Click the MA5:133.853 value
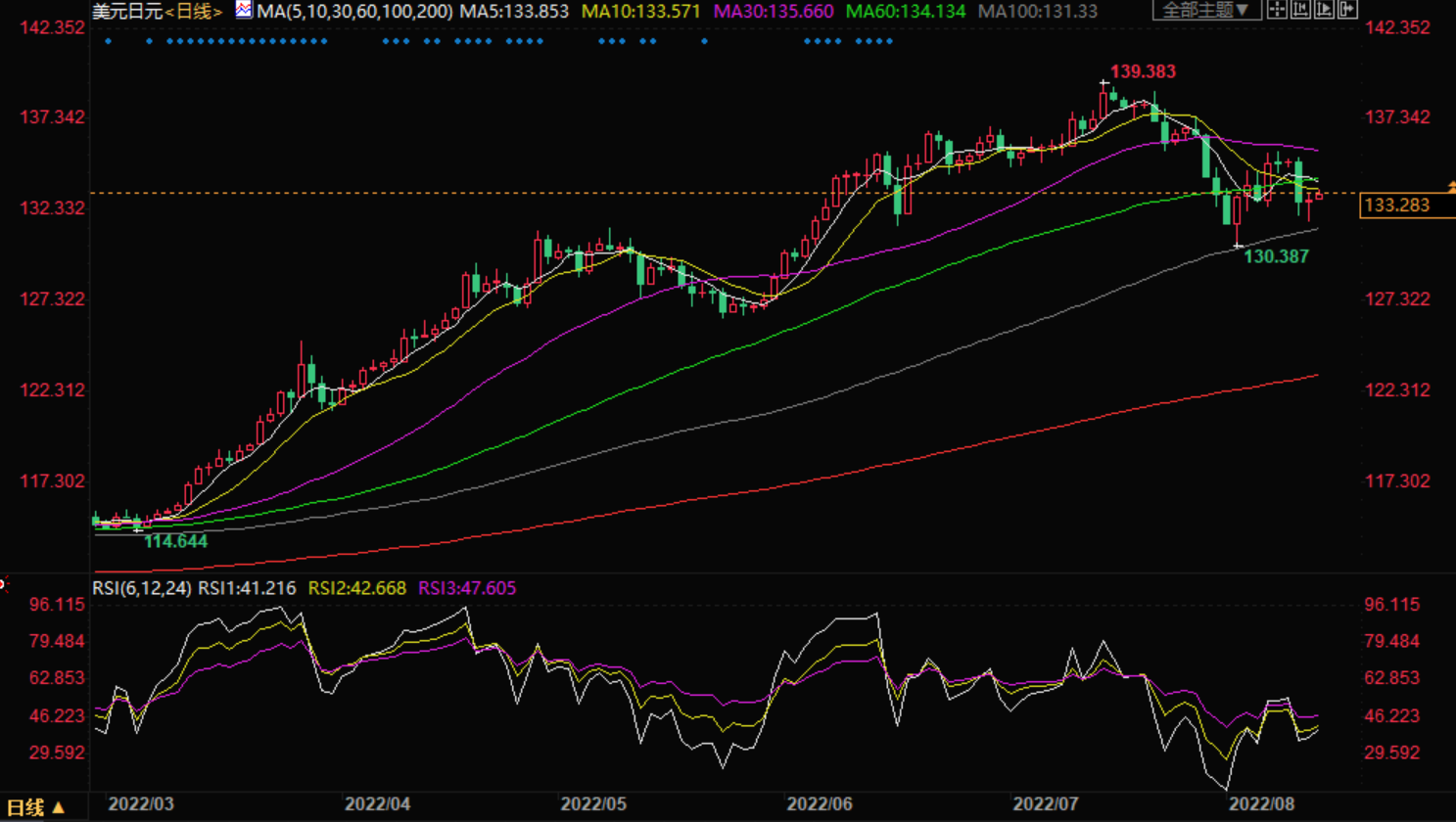 tap(514, 11)
